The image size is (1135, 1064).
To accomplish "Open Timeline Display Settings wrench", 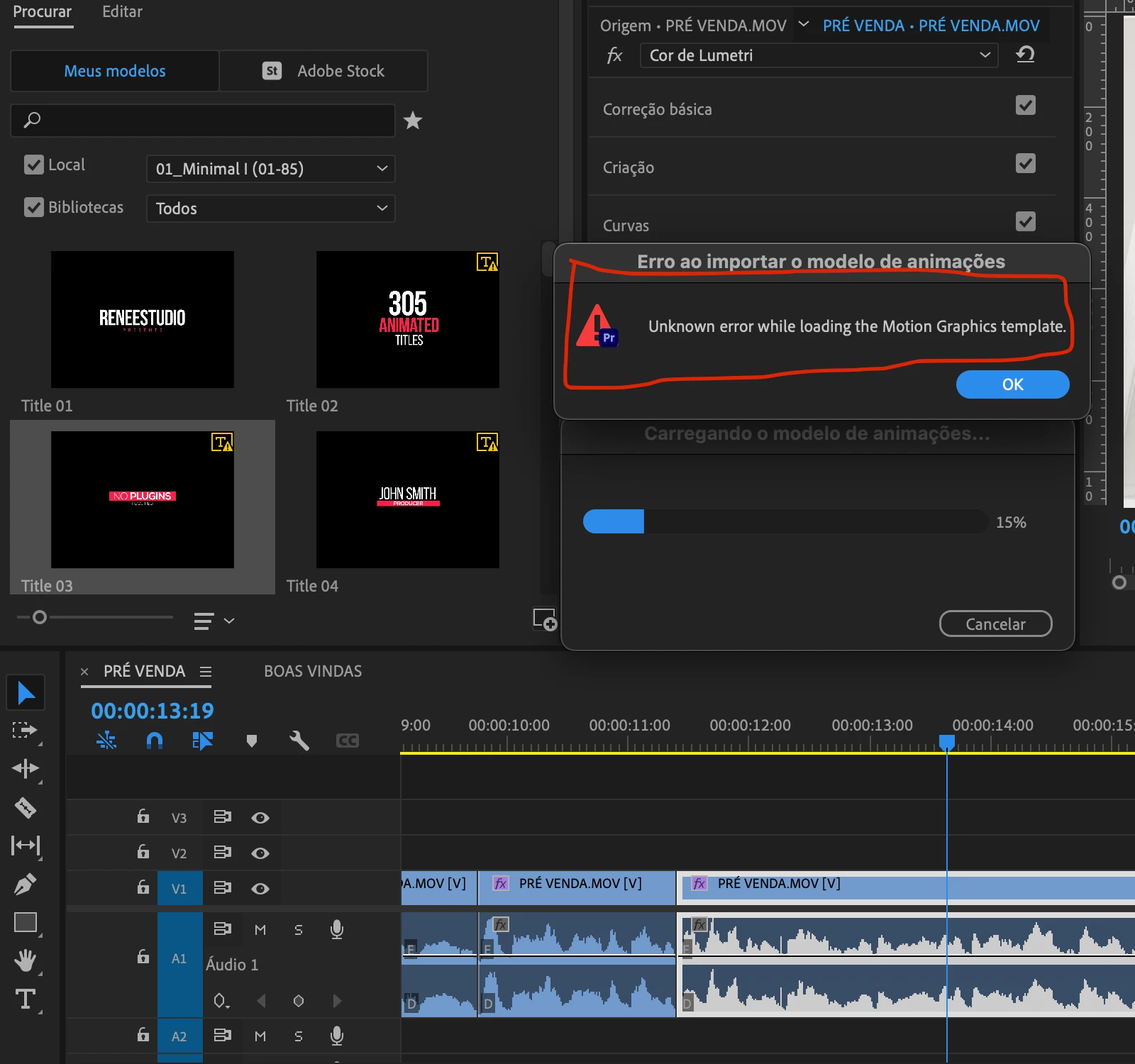I will [x=299, y=741].
